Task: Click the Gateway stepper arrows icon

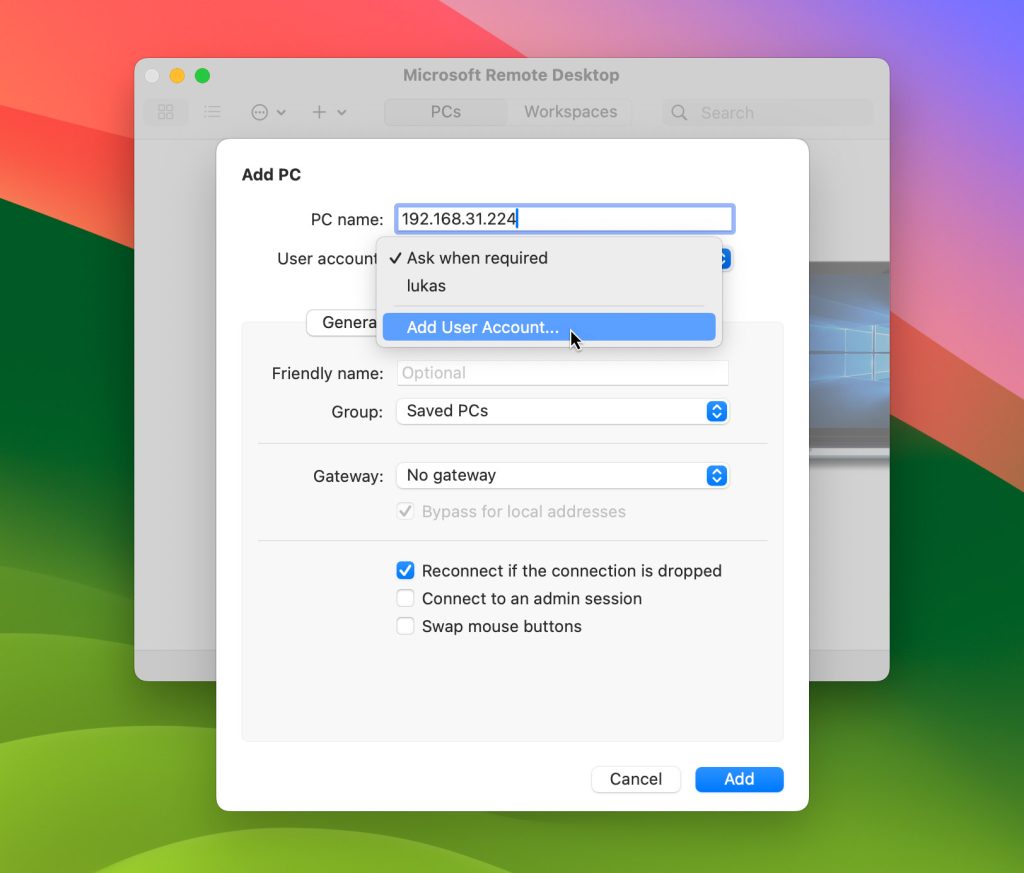Action: [716, 476]
